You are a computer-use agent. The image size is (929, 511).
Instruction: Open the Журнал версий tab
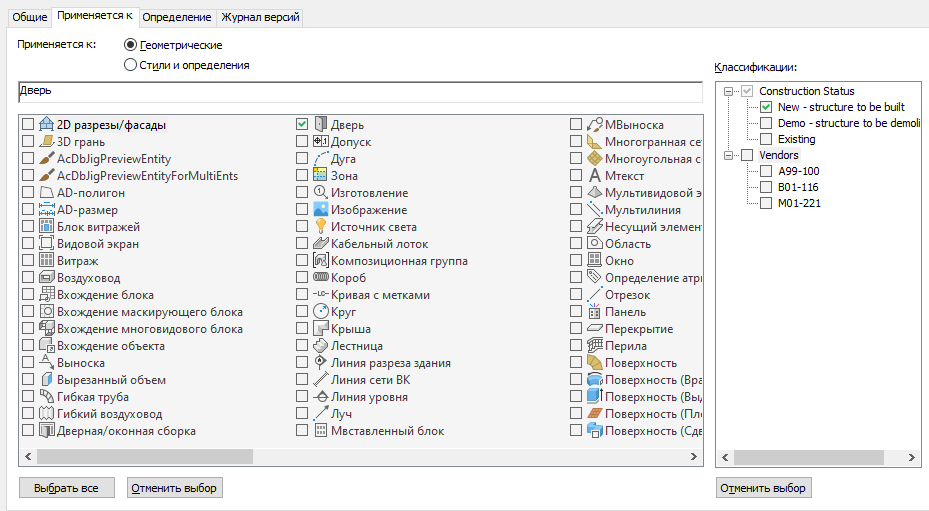pos(260,17)
